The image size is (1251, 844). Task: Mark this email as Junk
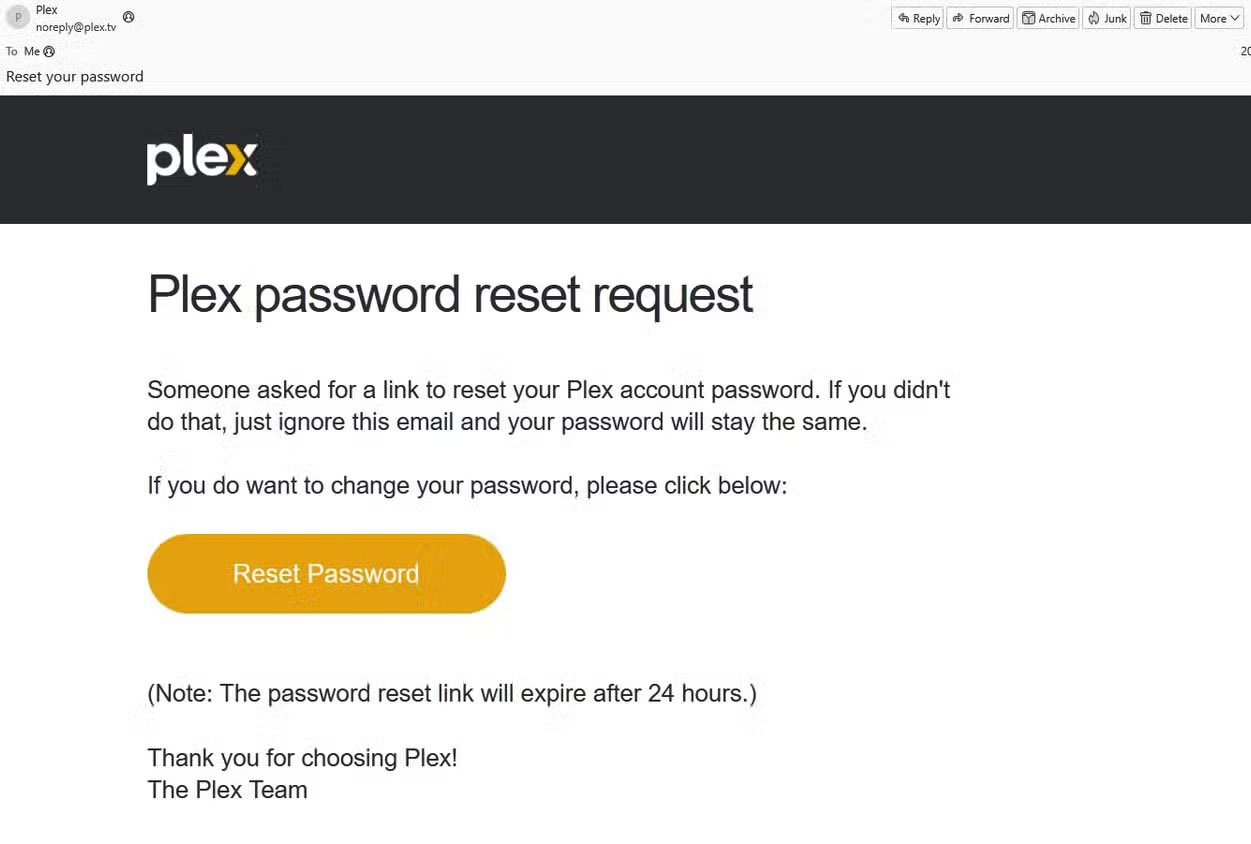click(1107, 18)
